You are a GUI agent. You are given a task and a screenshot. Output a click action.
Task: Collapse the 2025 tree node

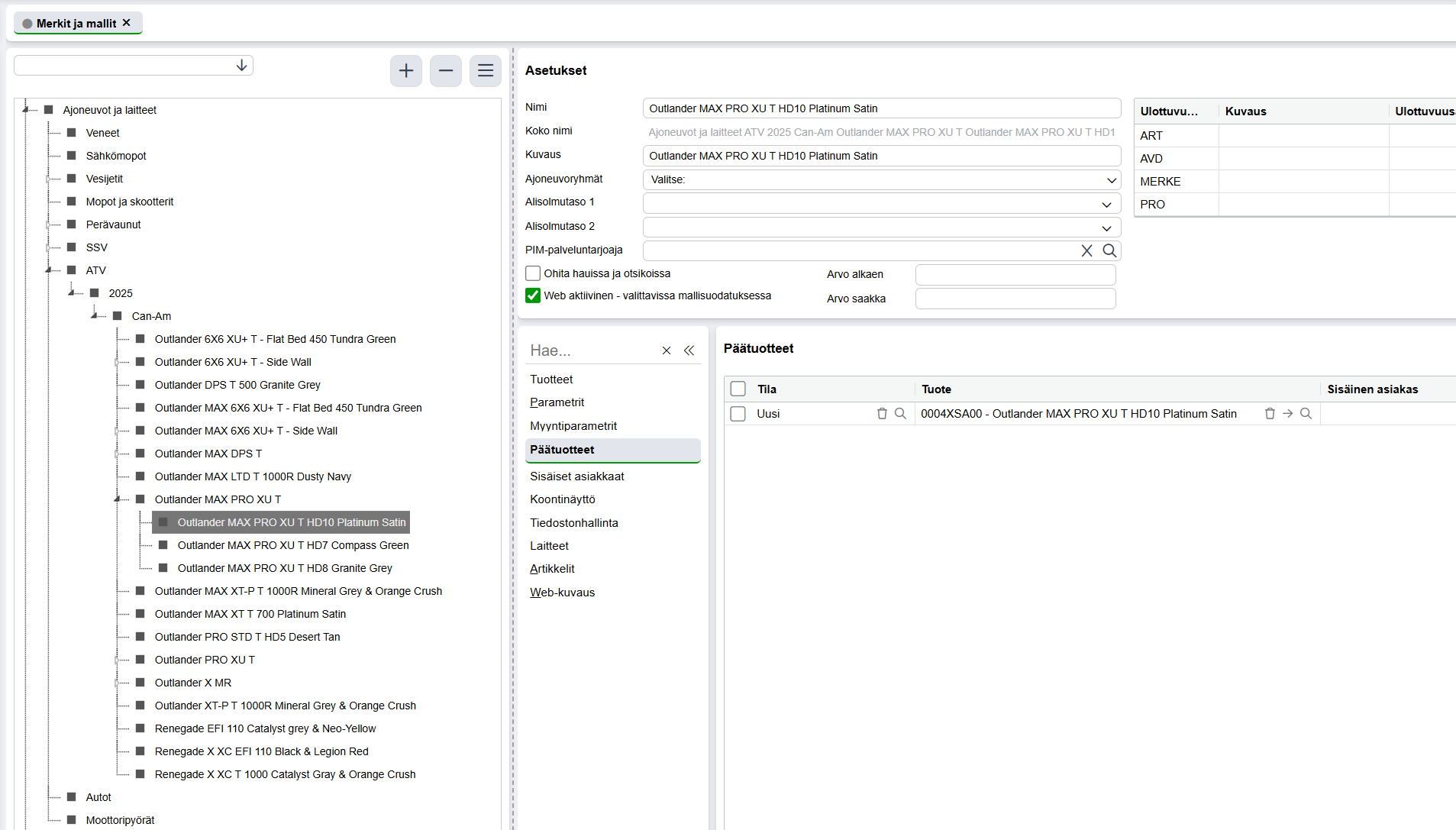(72, 293)
